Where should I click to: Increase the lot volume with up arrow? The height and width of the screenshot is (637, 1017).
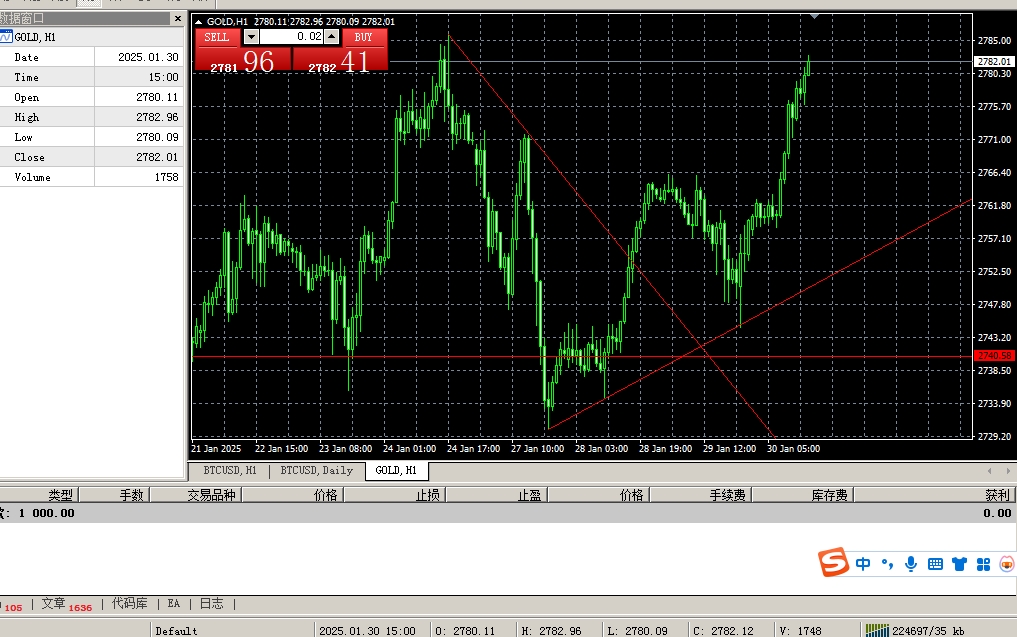point(331,37)
